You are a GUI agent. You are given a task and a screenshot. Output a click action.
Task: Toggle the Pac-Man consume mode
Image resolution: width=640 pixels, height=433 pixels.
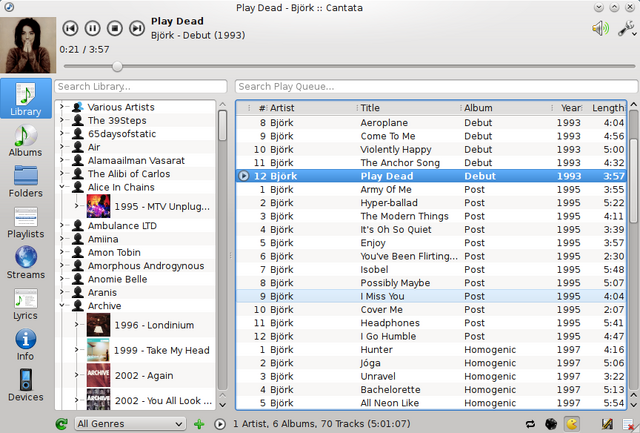click(572, 424)
